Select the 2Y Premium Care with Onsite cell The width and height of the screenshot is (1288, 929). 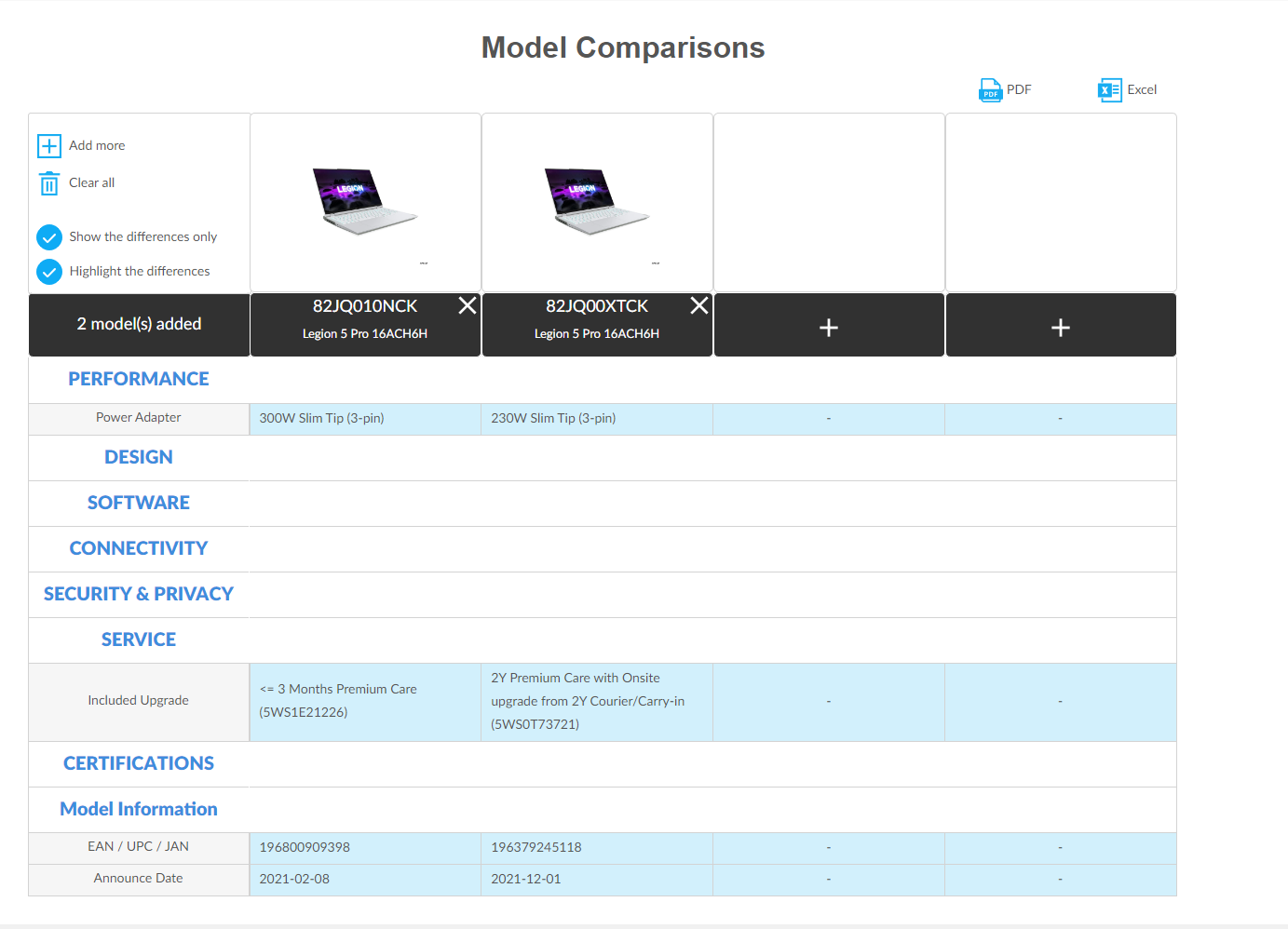pyautogui.click(x=597, y=702)
